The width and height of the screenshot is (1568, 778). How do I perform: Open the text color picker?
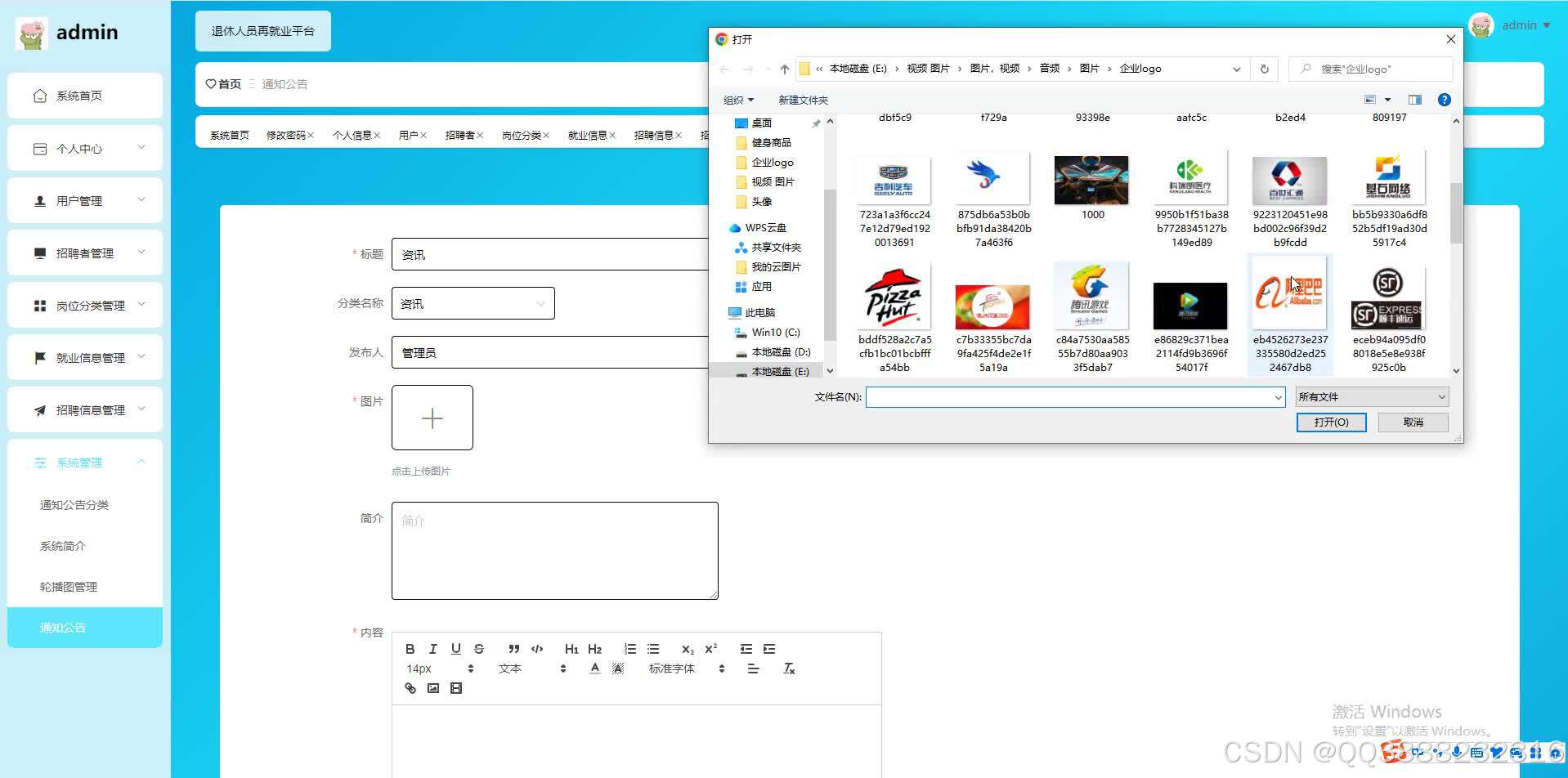[x=594, y=668]
